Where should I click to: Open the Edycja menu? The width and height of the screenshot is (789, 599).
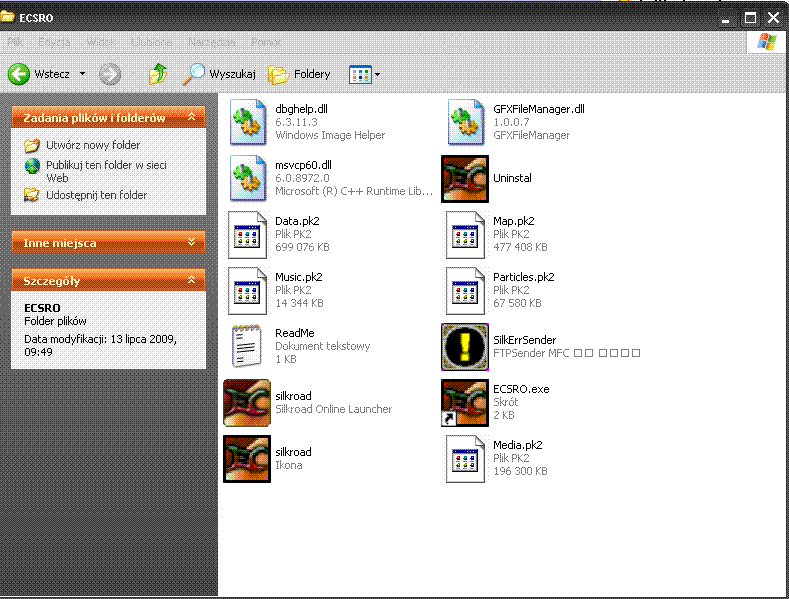point(54,42)
